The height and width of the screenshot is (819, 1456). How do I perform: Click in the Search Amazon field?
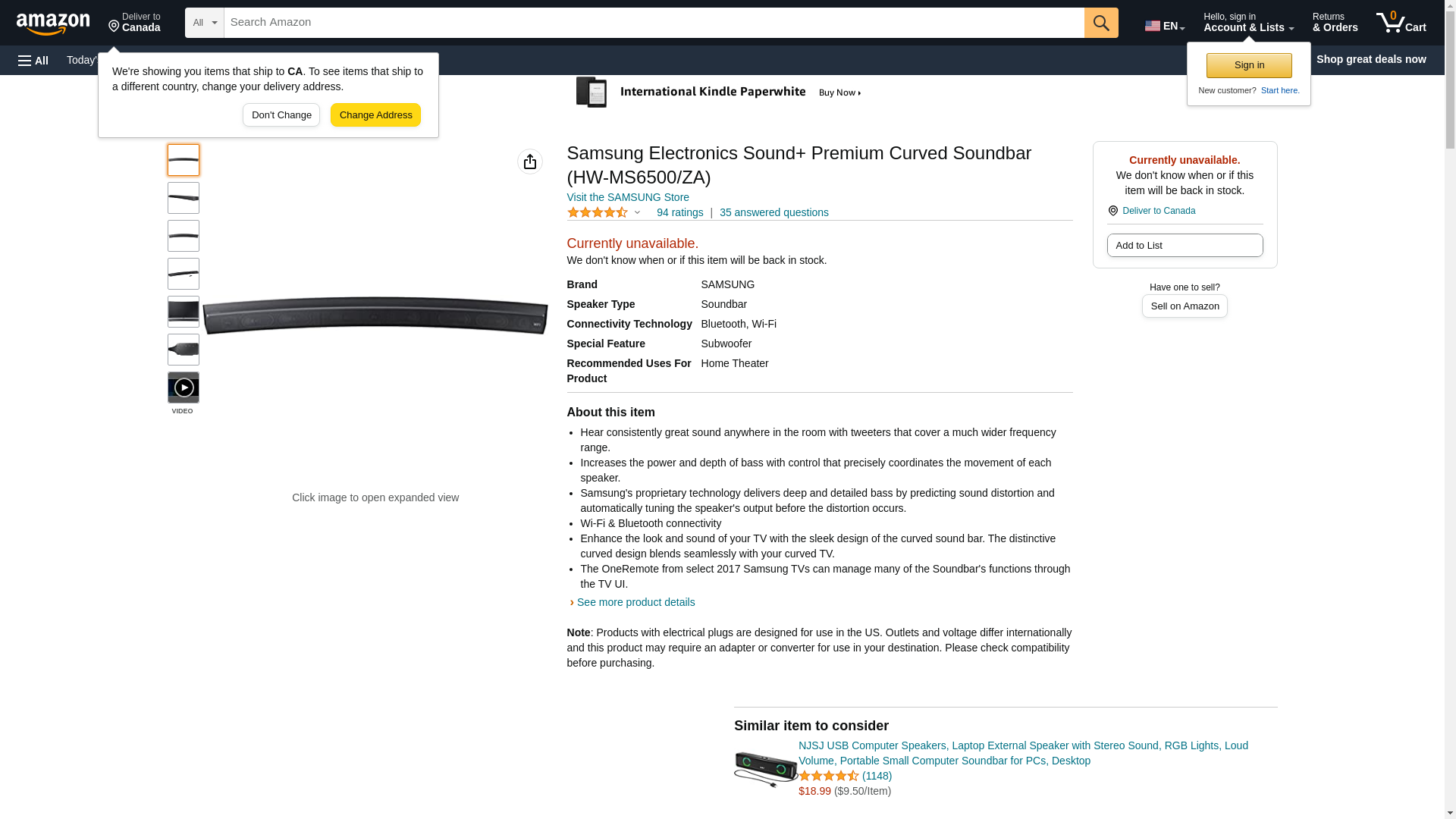(654, 23)
